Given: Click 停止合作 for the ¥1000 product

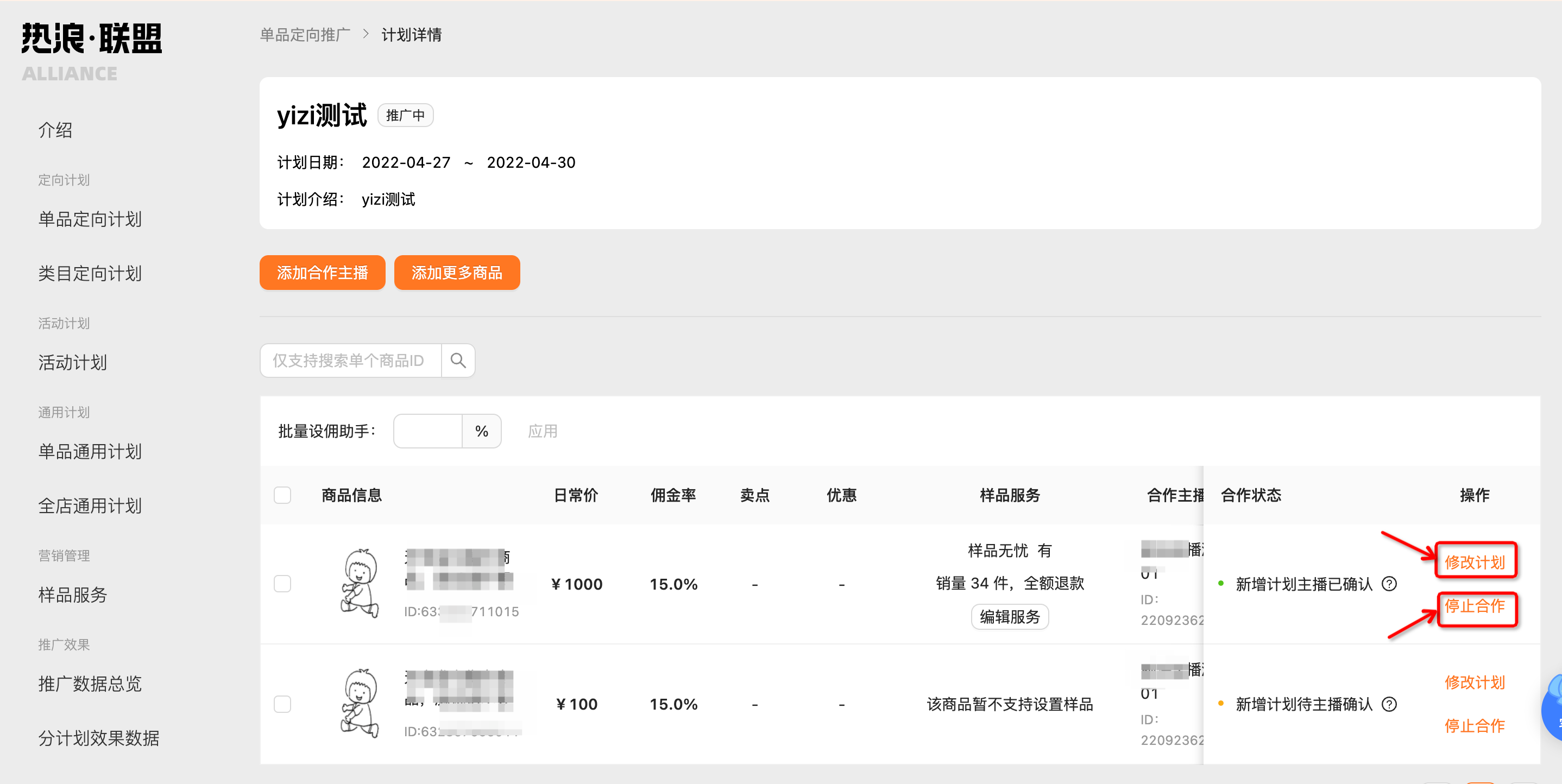Looking at the screenshot, I should pos(1475,606).
